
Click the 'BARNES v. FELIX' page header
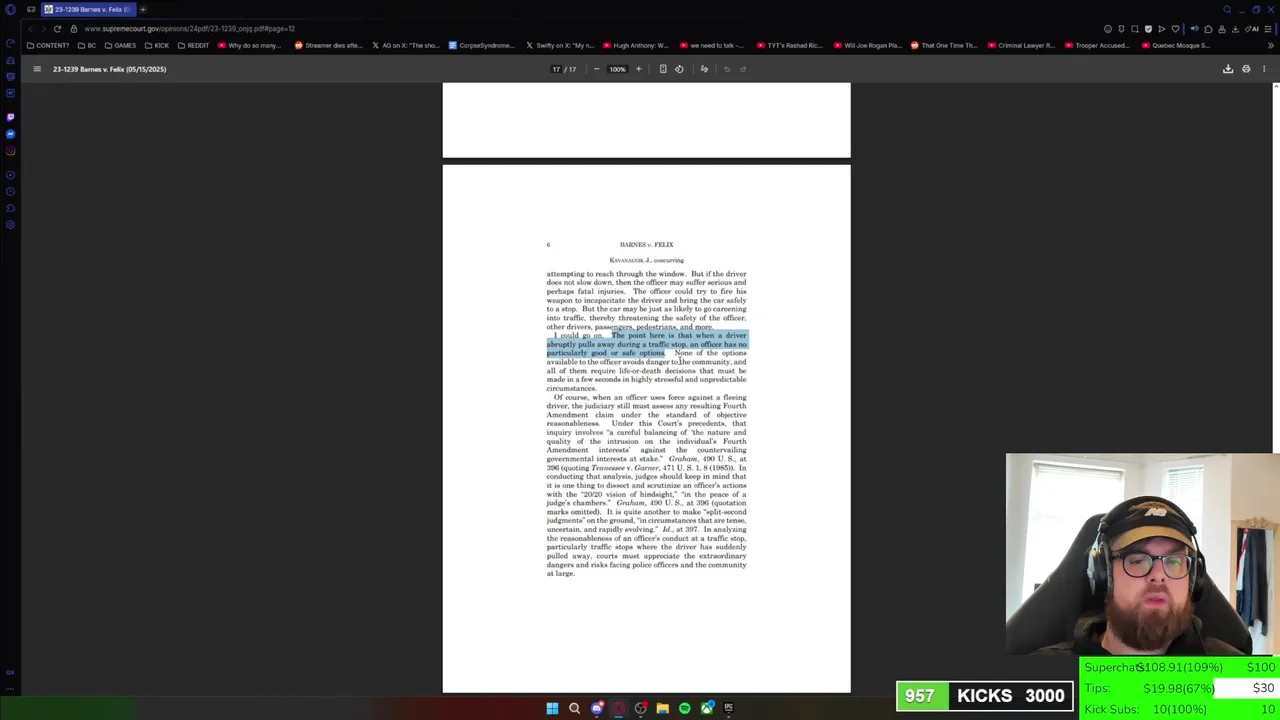[x=646, y=244]
